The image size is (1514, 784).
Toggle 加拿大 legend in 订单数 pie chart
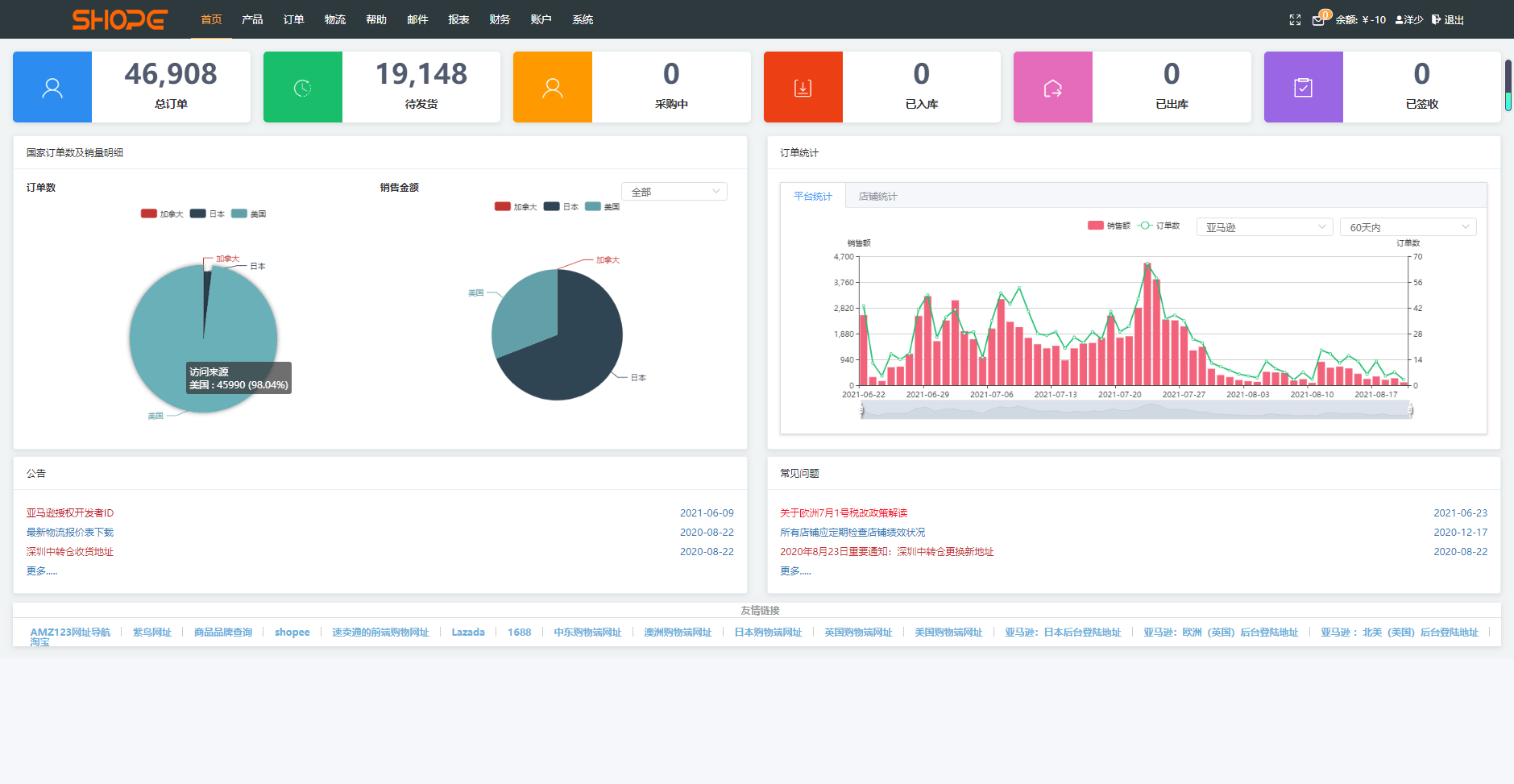pos(161,214)
